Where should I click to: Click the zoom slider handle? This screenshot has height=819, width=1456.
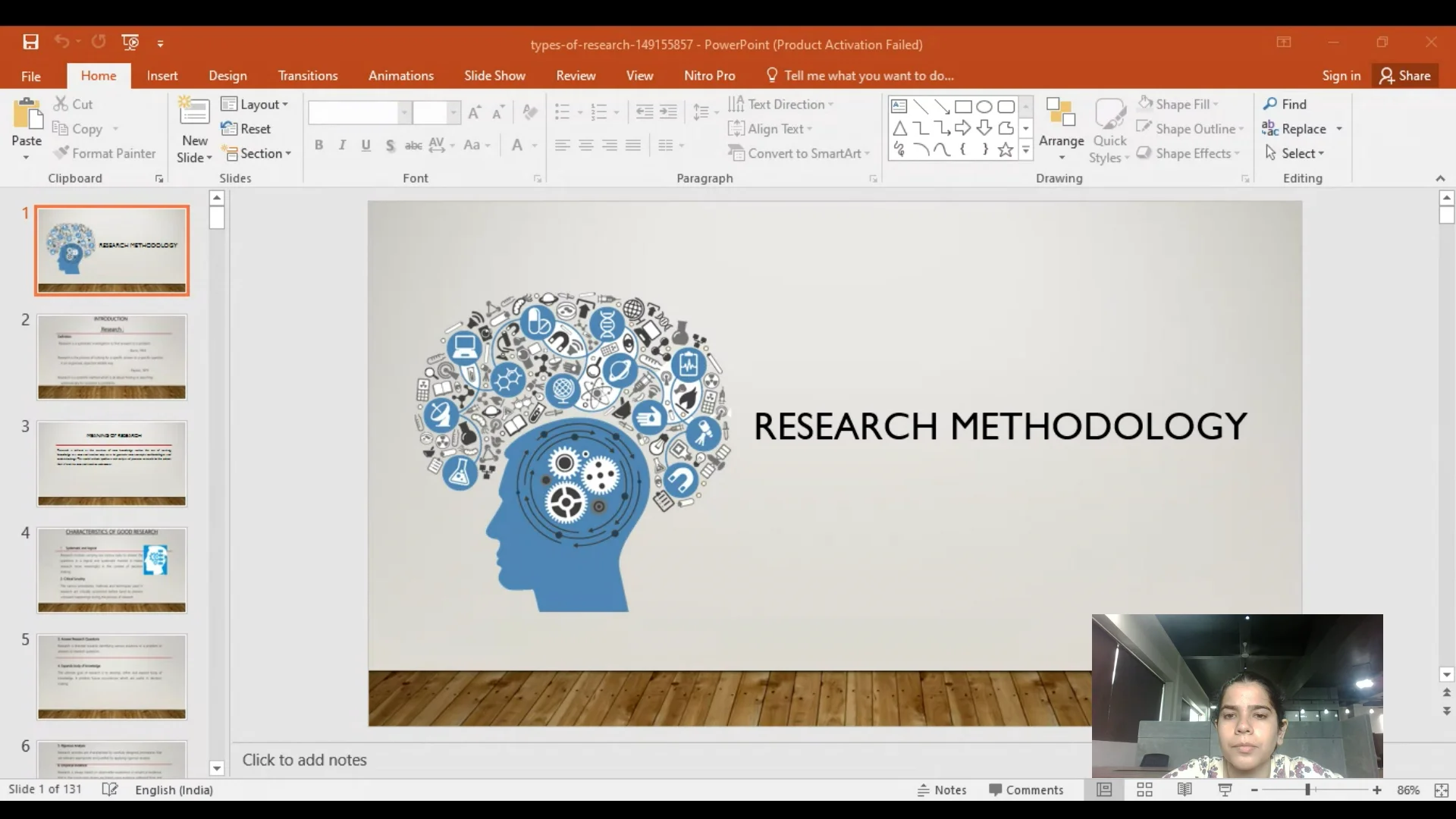[x=1307, y=790]
